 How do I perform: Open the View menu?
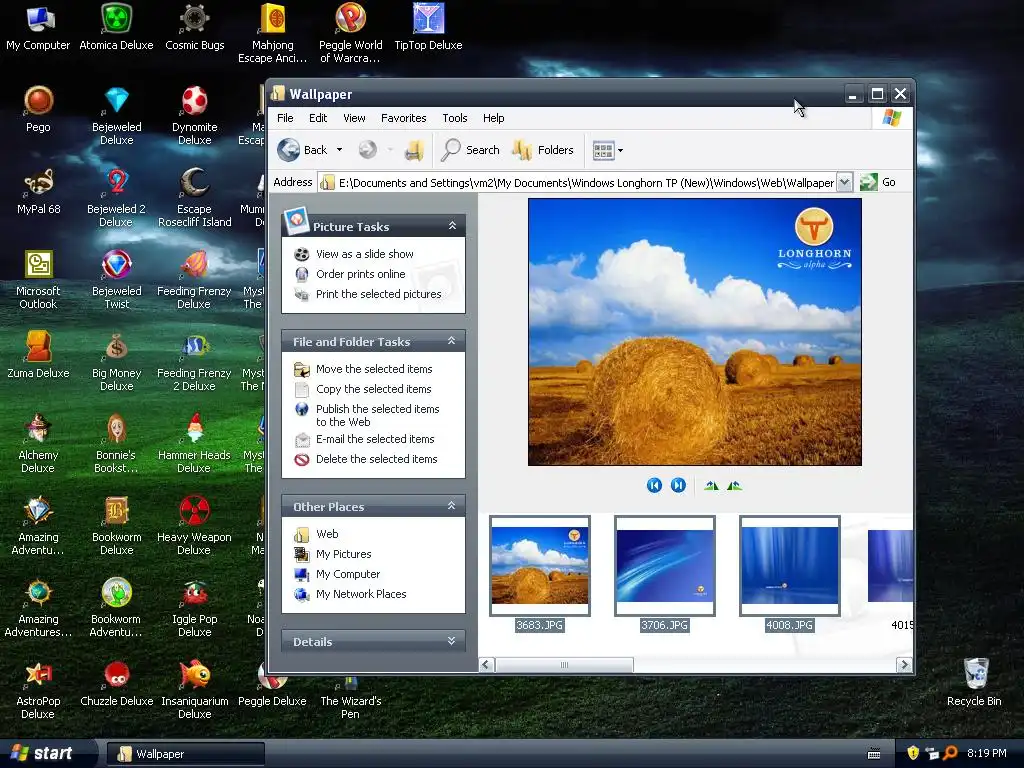pyautogui.click(x=354, y=118)
